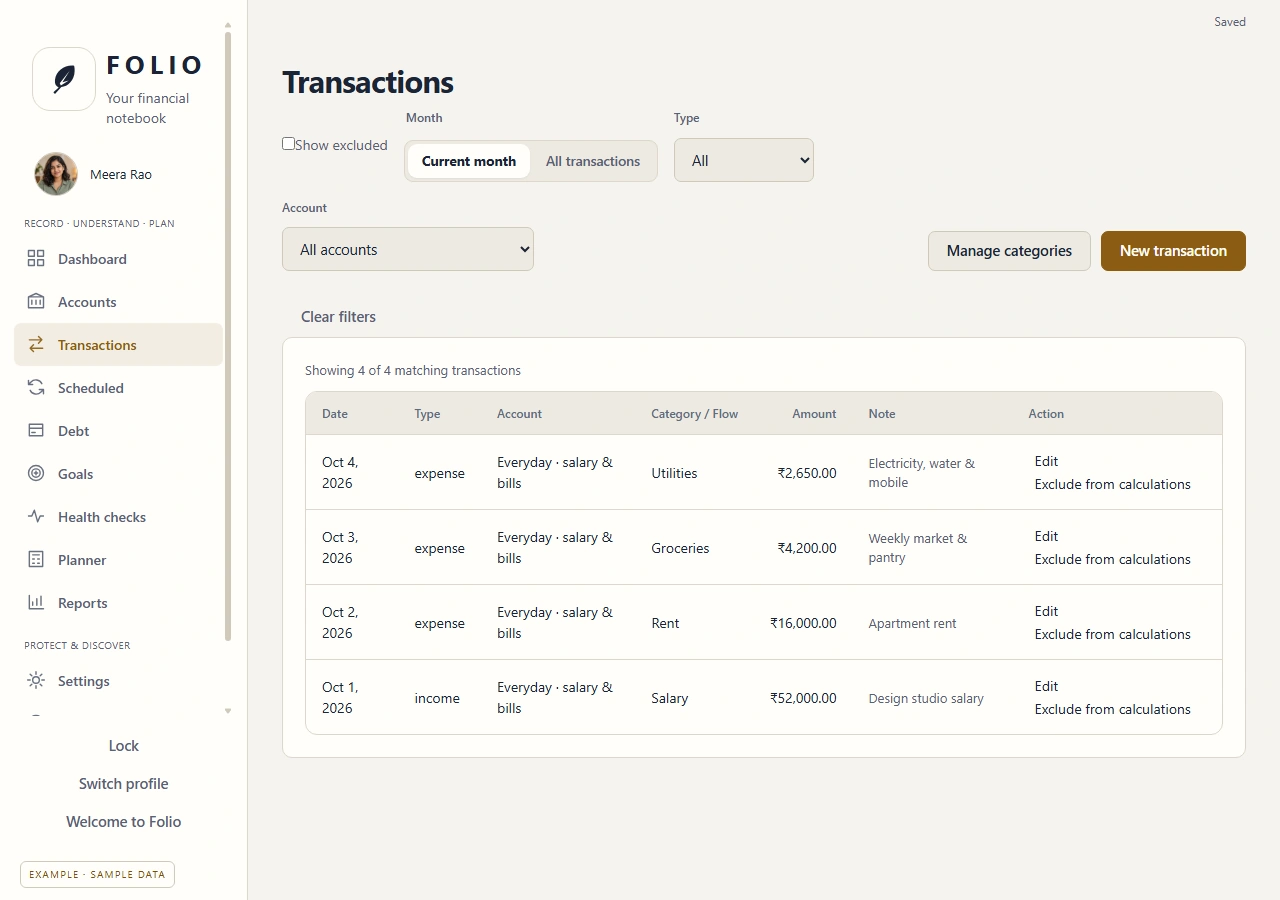Select the Current month toggle

tap(469, 161)
